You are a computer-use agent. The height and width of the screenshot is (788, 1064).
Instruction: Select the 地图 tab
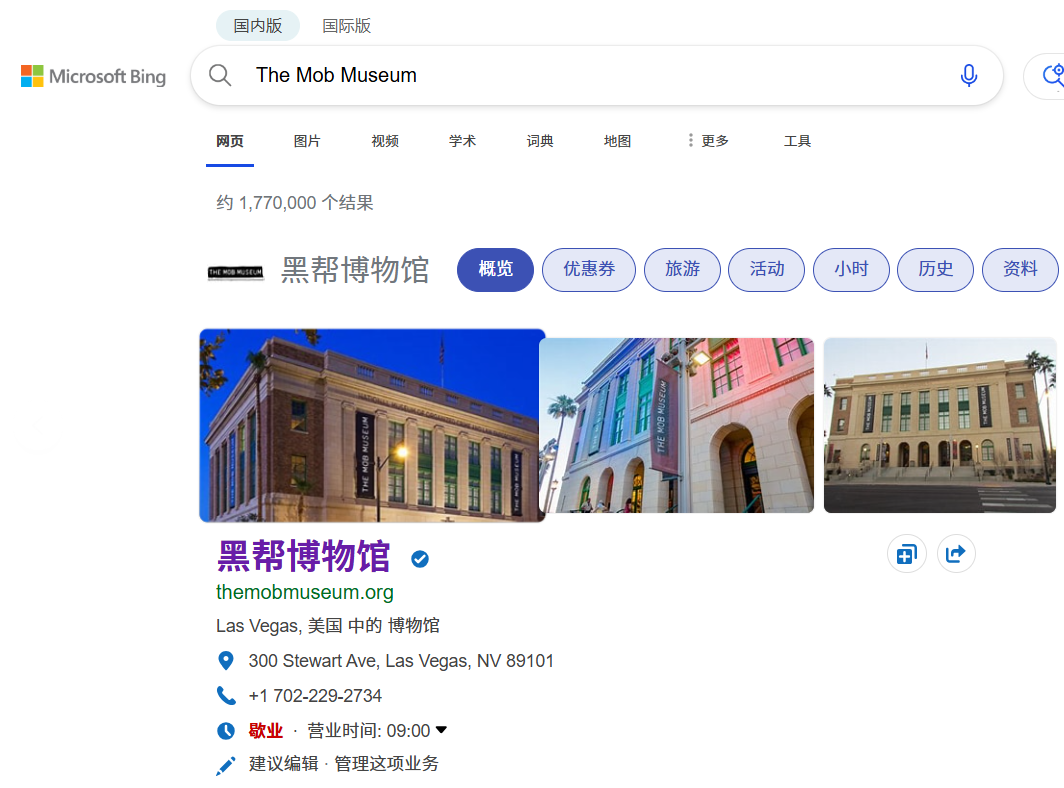(x=618, y=140)
